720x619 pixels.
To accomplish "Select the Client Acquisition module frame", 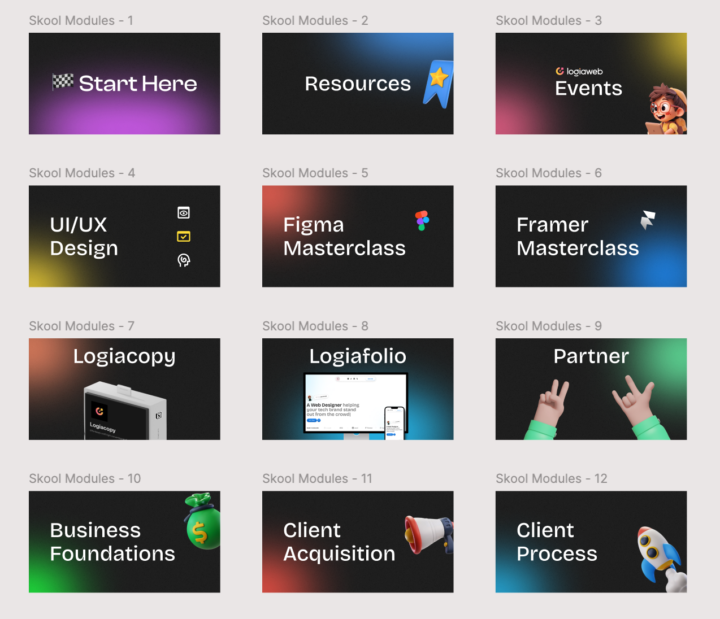I will (x=358, y=541).
